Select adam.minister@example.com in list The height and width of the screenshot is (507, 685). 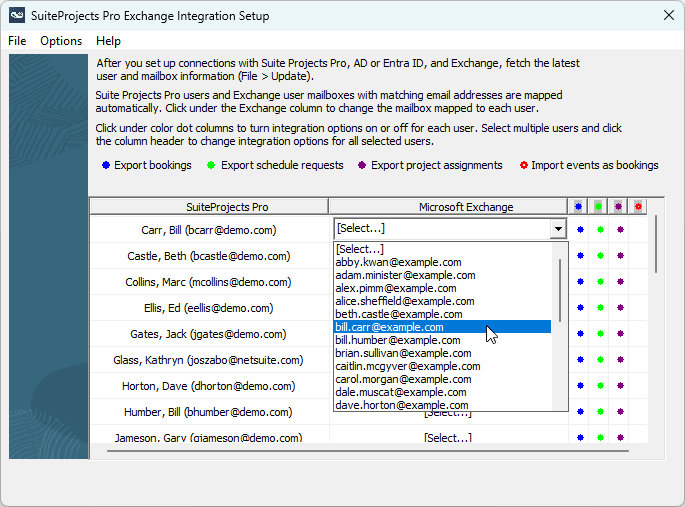click(x=443, y=275)
